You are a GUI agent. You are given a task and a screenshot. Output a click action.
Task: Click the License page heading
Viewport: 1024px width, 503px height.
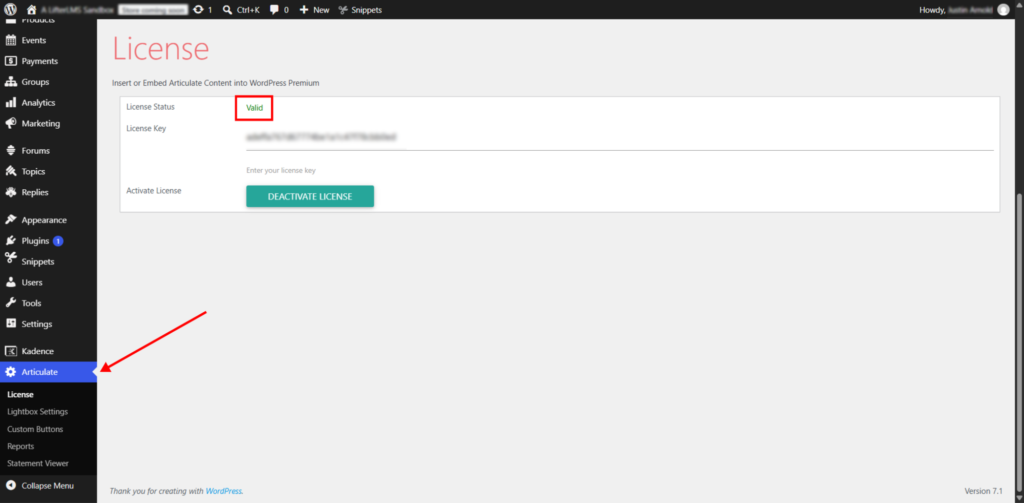point(161,48)
